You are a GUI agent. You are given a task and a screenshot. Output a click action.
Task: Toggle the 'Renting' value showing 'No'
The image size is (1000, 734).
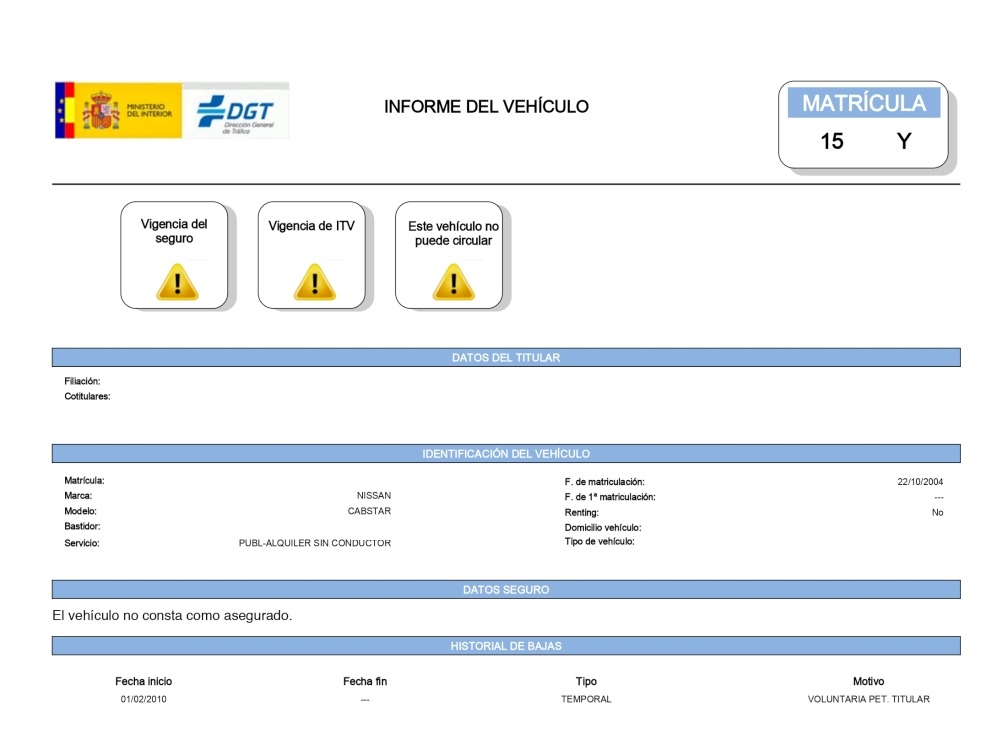click(x=938, y=511)
